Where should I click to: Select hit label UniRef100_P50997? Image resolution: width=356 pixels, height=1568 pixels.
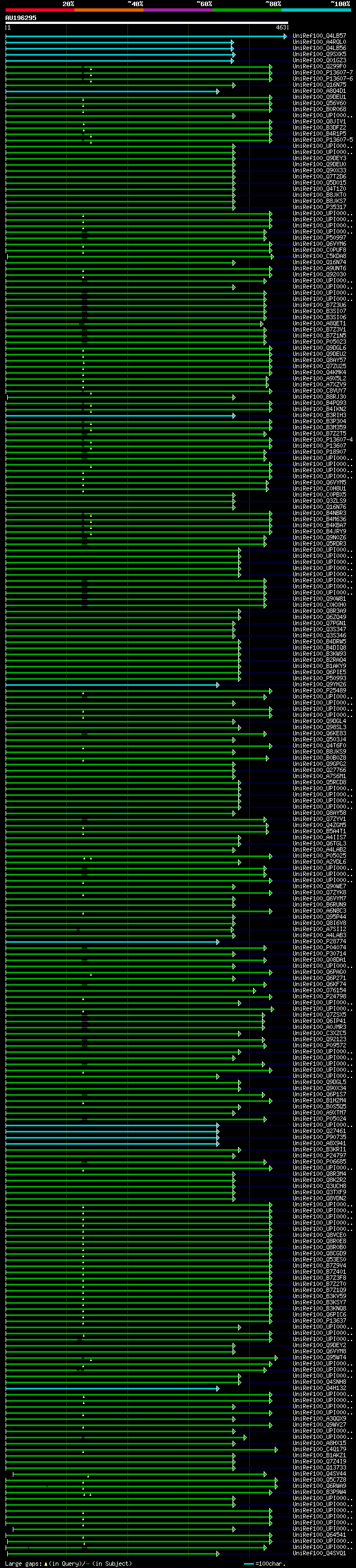[x=319, y=238]
